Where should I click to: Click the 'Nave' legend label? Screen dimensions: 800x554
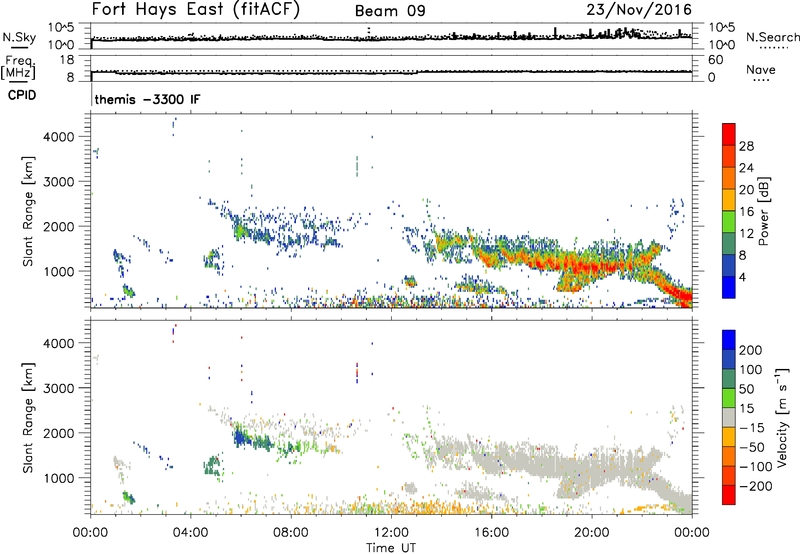760,70
